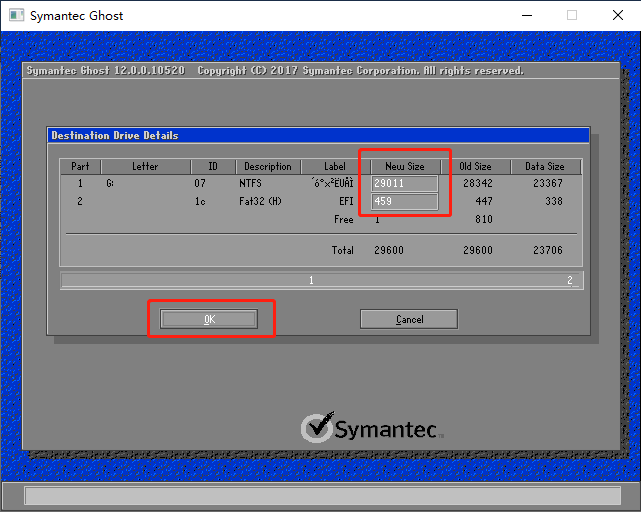Click the empty status bar at bottom
This screenshot has width=641, height=512.
click(323, 496)
